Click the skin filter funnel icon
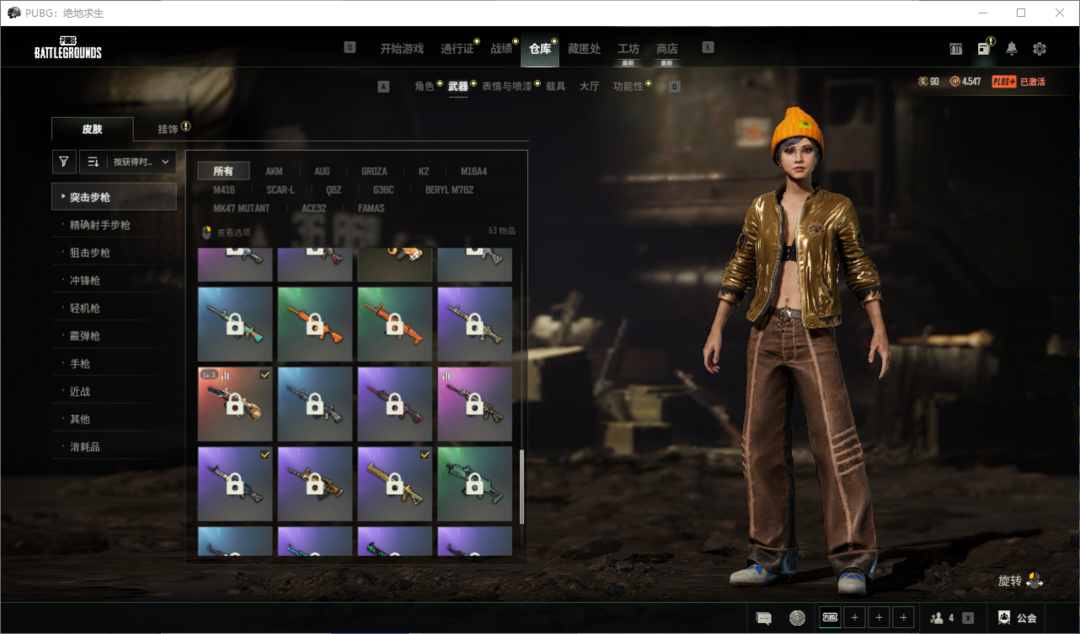Viewport: 1080px width, 634px height. [x=64, y=161]
